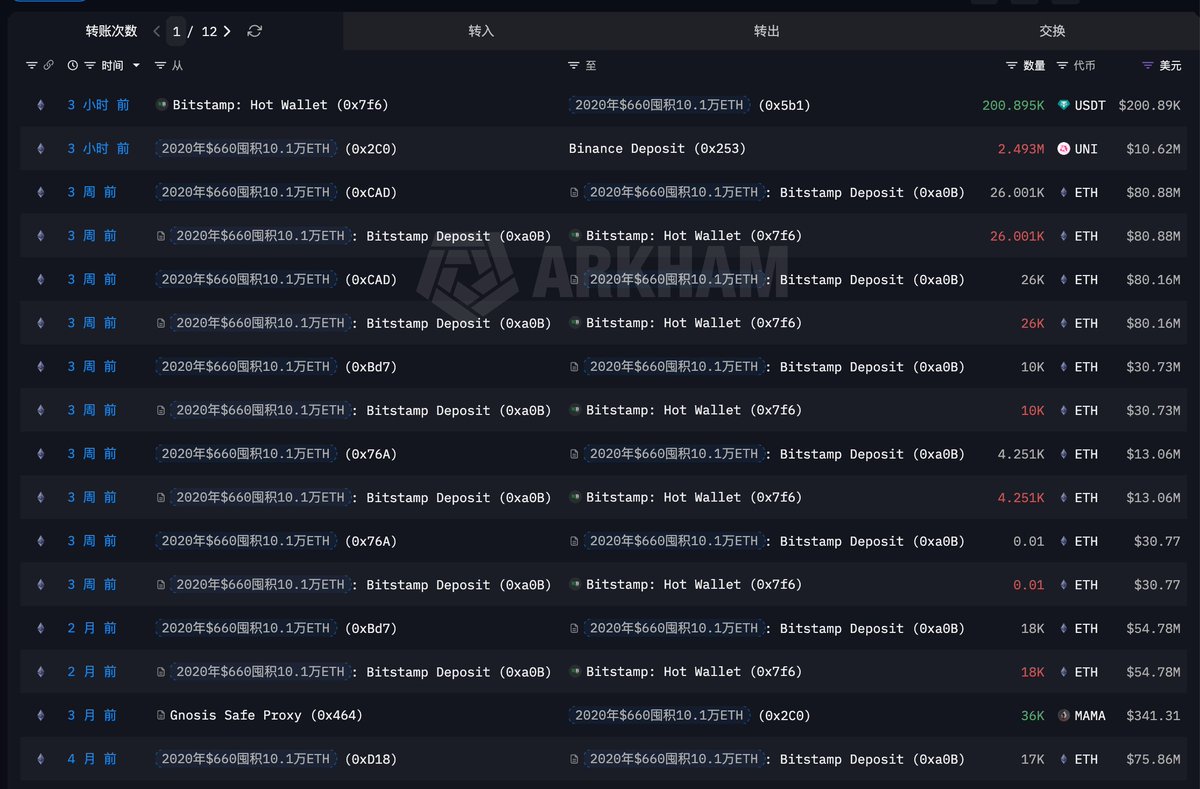Click the pink UNI token icon

pyautogui.click(x=1063, y=149)
